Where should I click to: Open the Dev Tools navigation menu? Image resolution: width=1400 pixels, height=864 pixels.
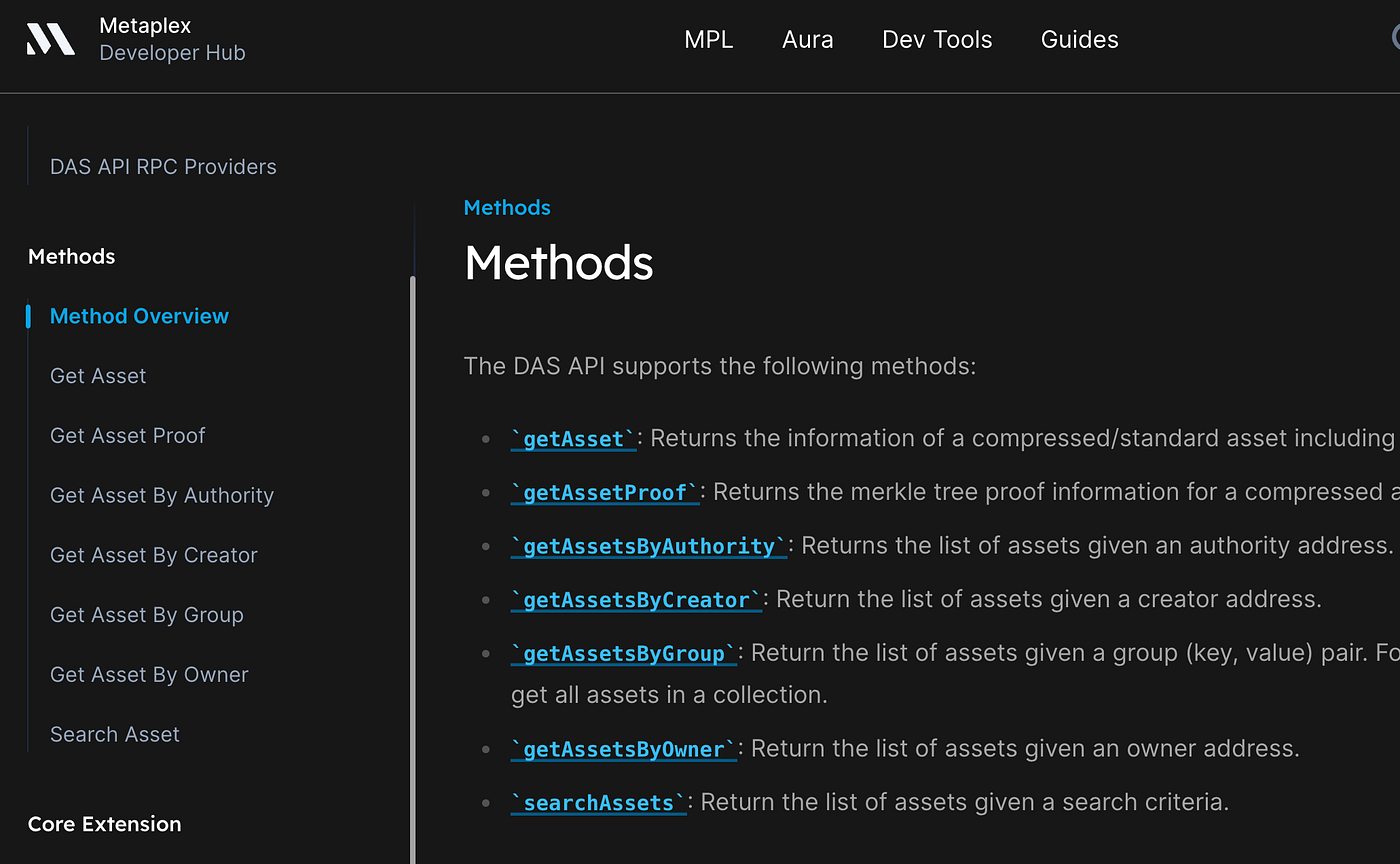click(x=937, y=40)
